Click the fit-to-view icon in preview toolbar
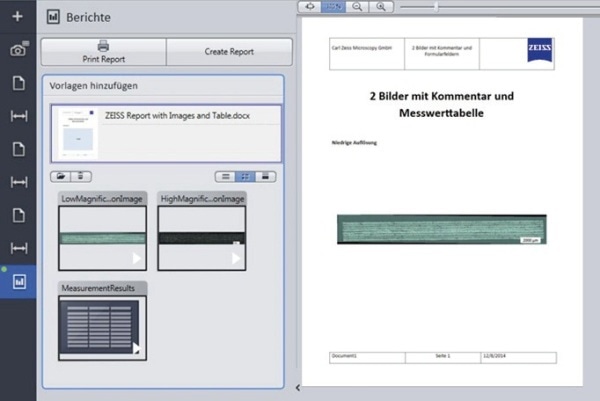This screenshot has height=401, width=600. click(310, 6)
